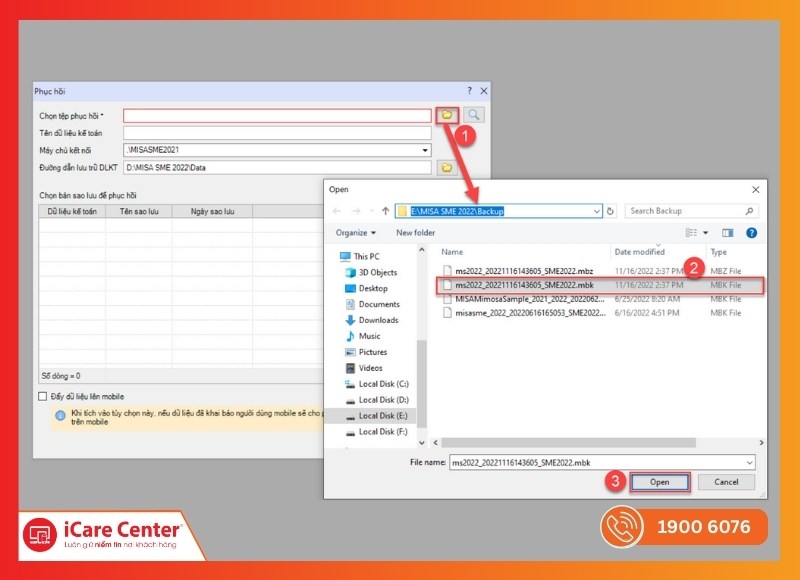Go up one folder level
Viewport: 800px width, 580px height.
(x=385, y=211)
